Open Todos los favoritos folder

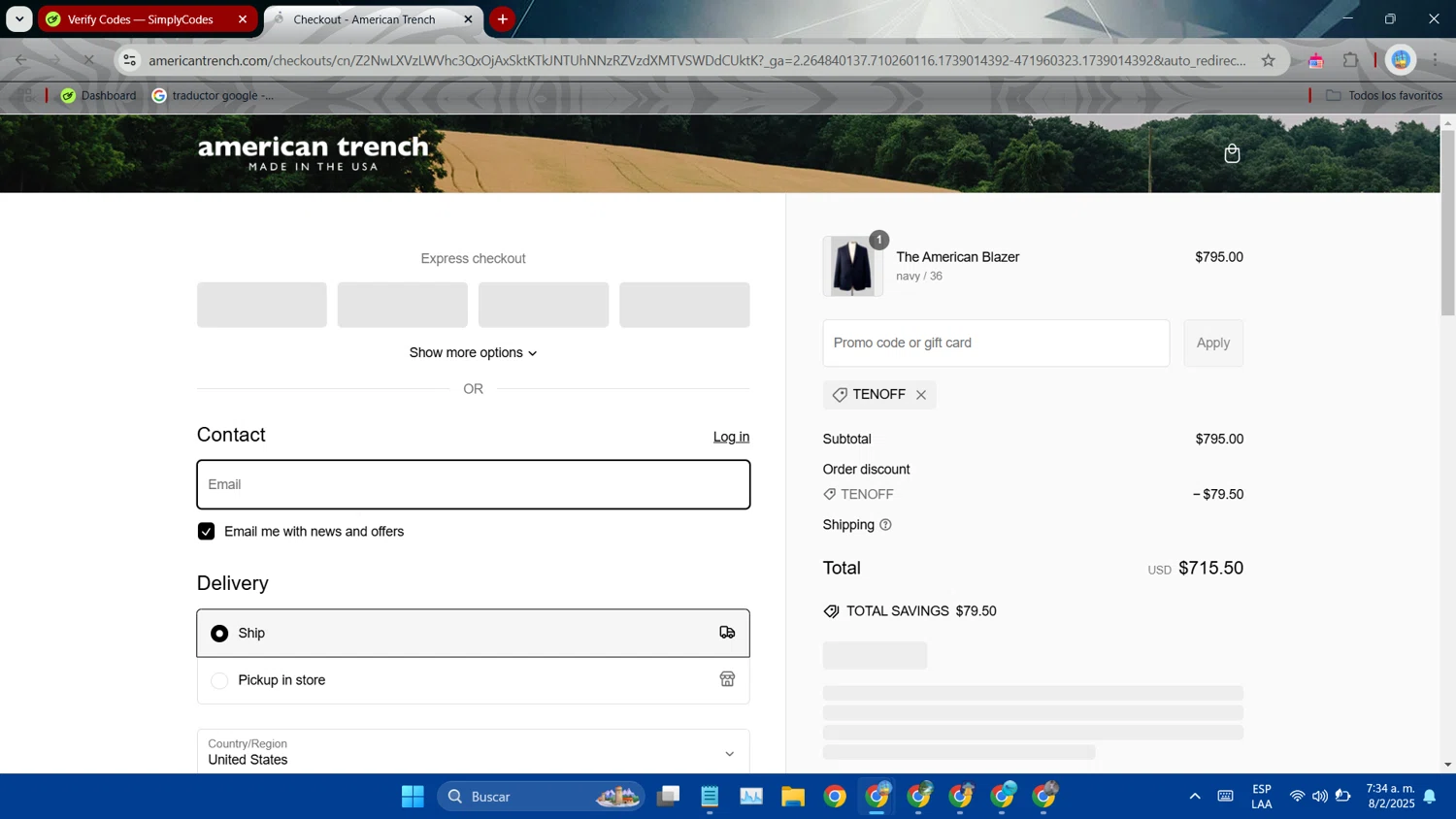click(1384, 95)
